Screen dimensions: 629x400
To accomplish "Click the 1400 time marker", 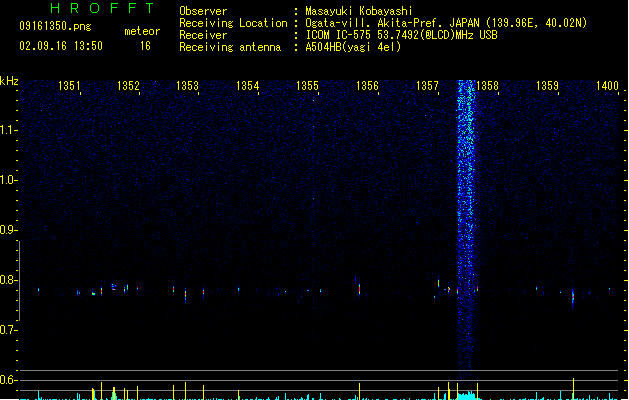I will (x=607, y=86).
